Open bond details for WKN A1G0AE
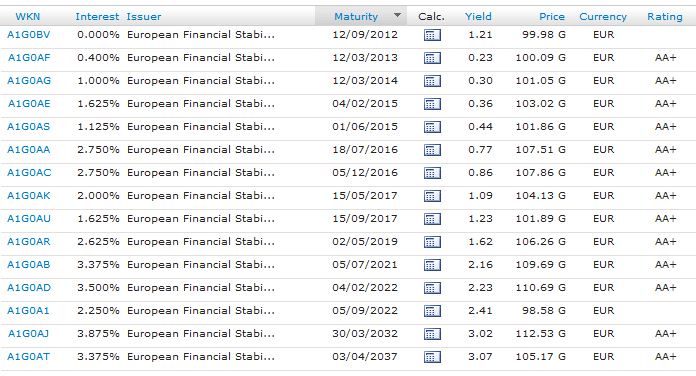 coord(29,104)
